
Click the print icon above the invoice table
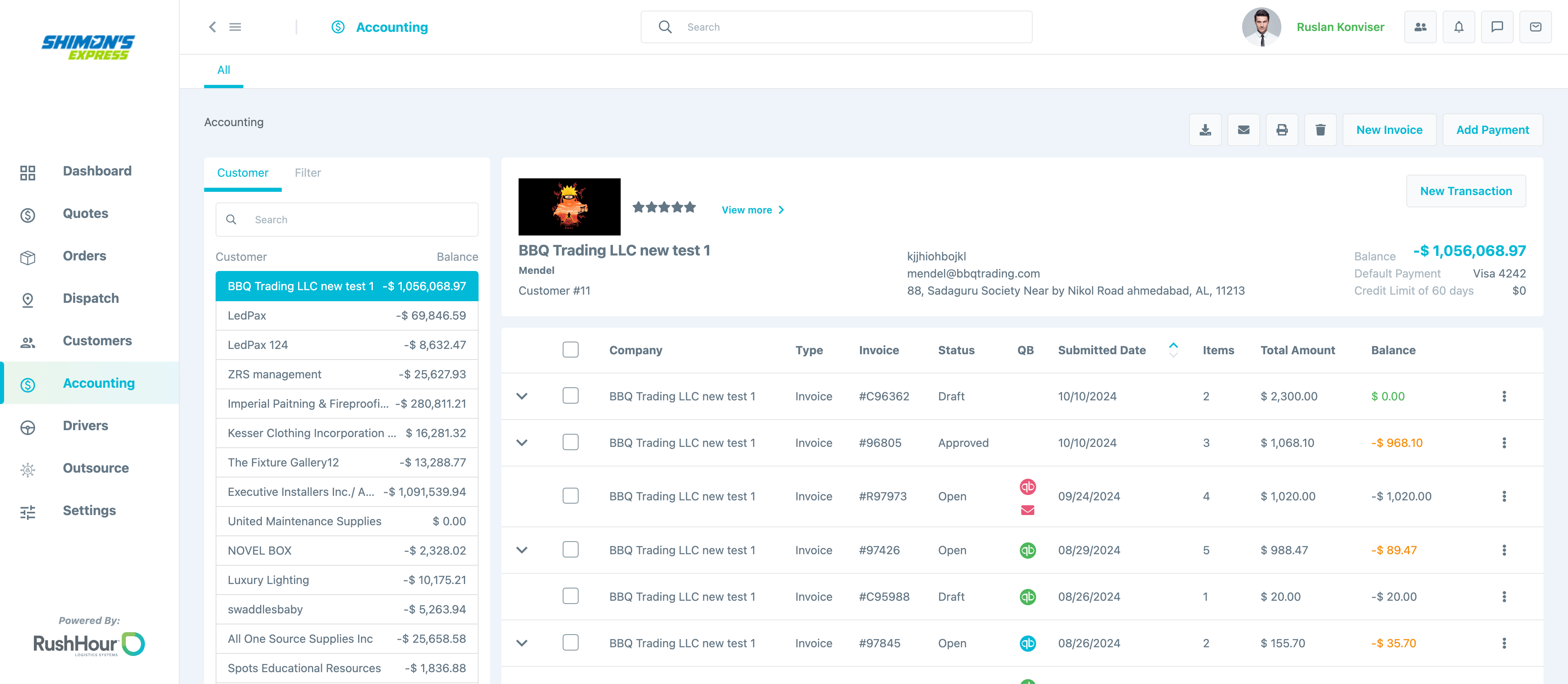(1282, 130)
